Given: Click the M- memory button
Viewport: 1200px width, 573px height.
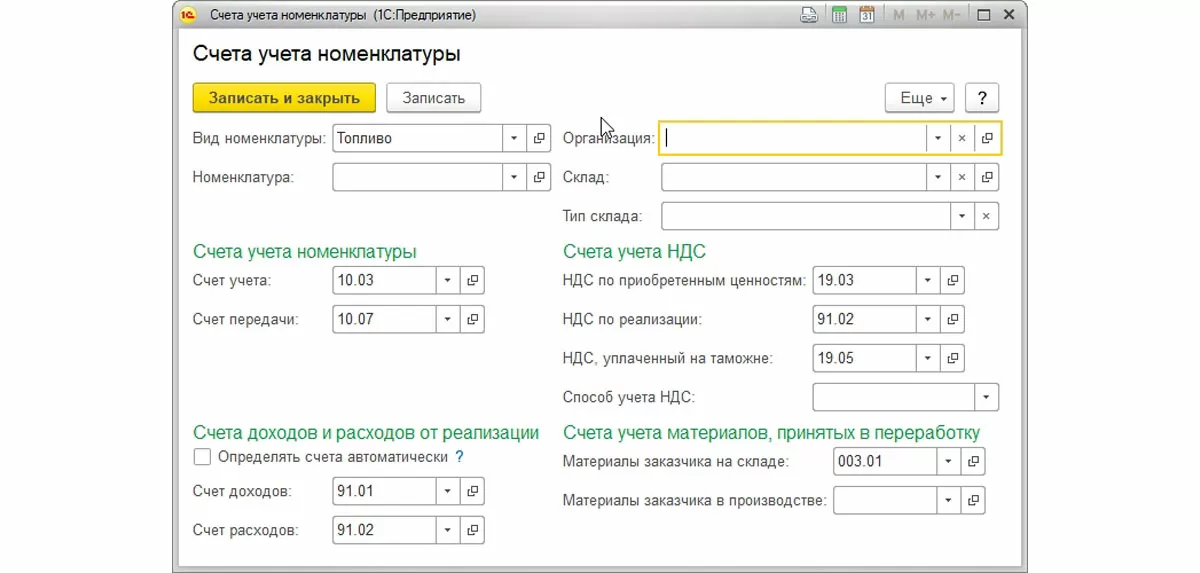Looking at the screenshot, I should click(951, 15).
